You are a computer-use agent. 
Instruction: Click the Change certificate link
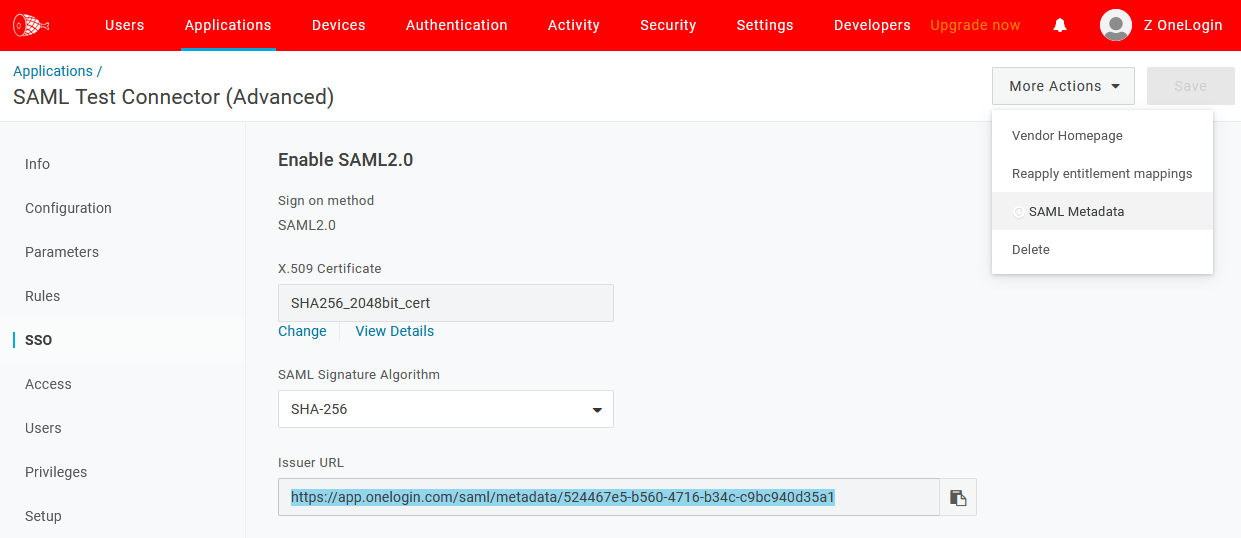pyautogui.click(x=302, y=331)
